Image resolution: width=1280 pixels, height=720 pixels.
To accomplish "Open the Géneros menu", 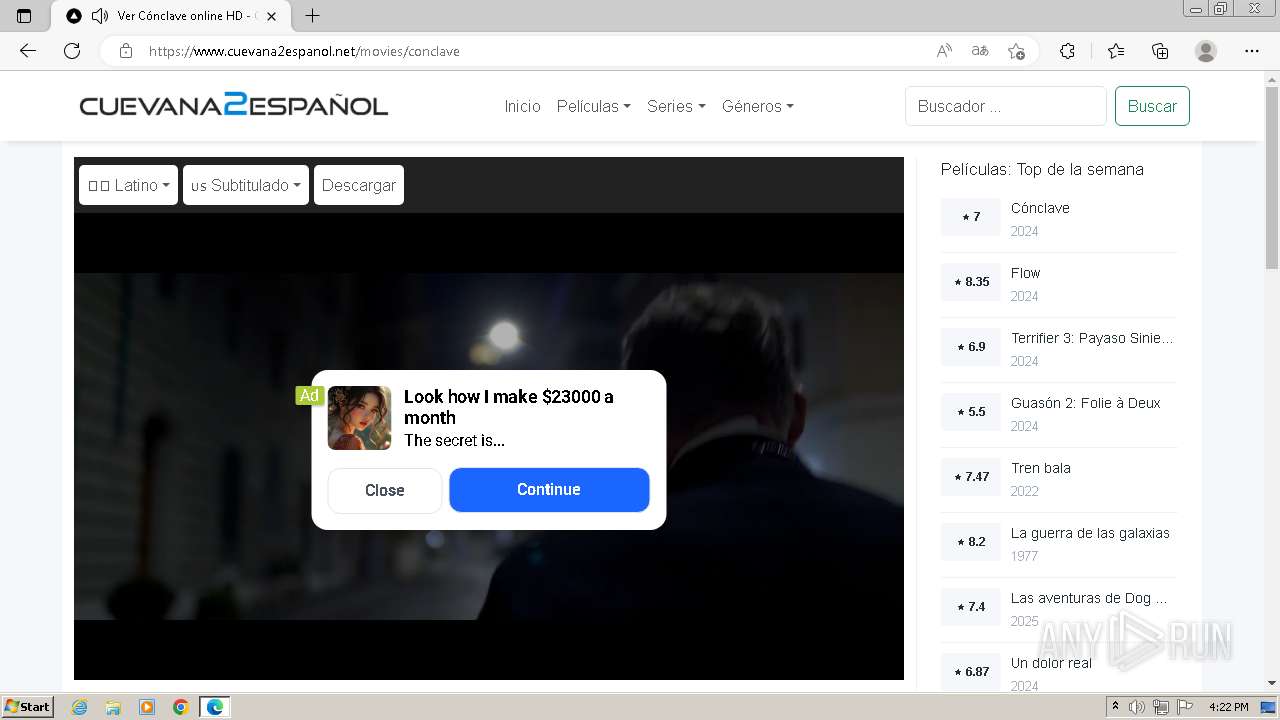I will [x=757, y=106].
